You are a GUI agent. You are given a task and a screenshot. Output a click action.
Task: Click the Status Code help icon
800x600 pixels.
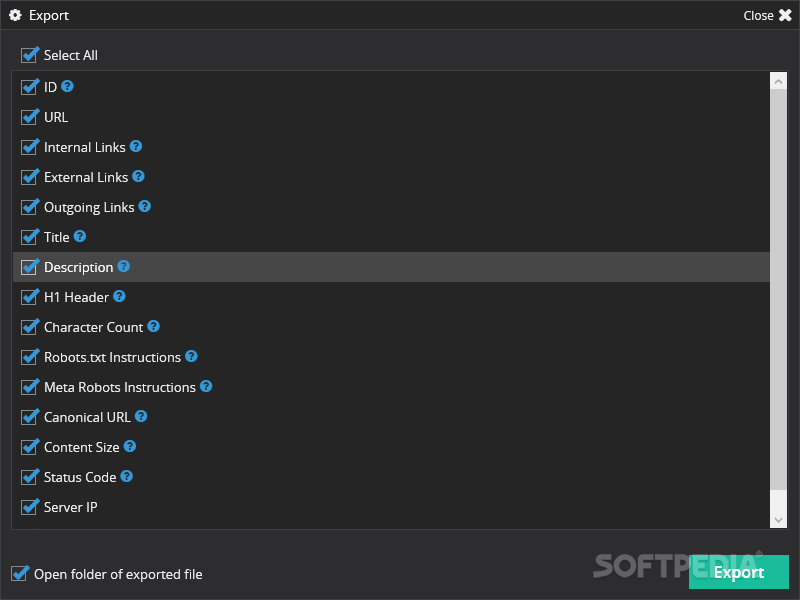tap(127, 477)
